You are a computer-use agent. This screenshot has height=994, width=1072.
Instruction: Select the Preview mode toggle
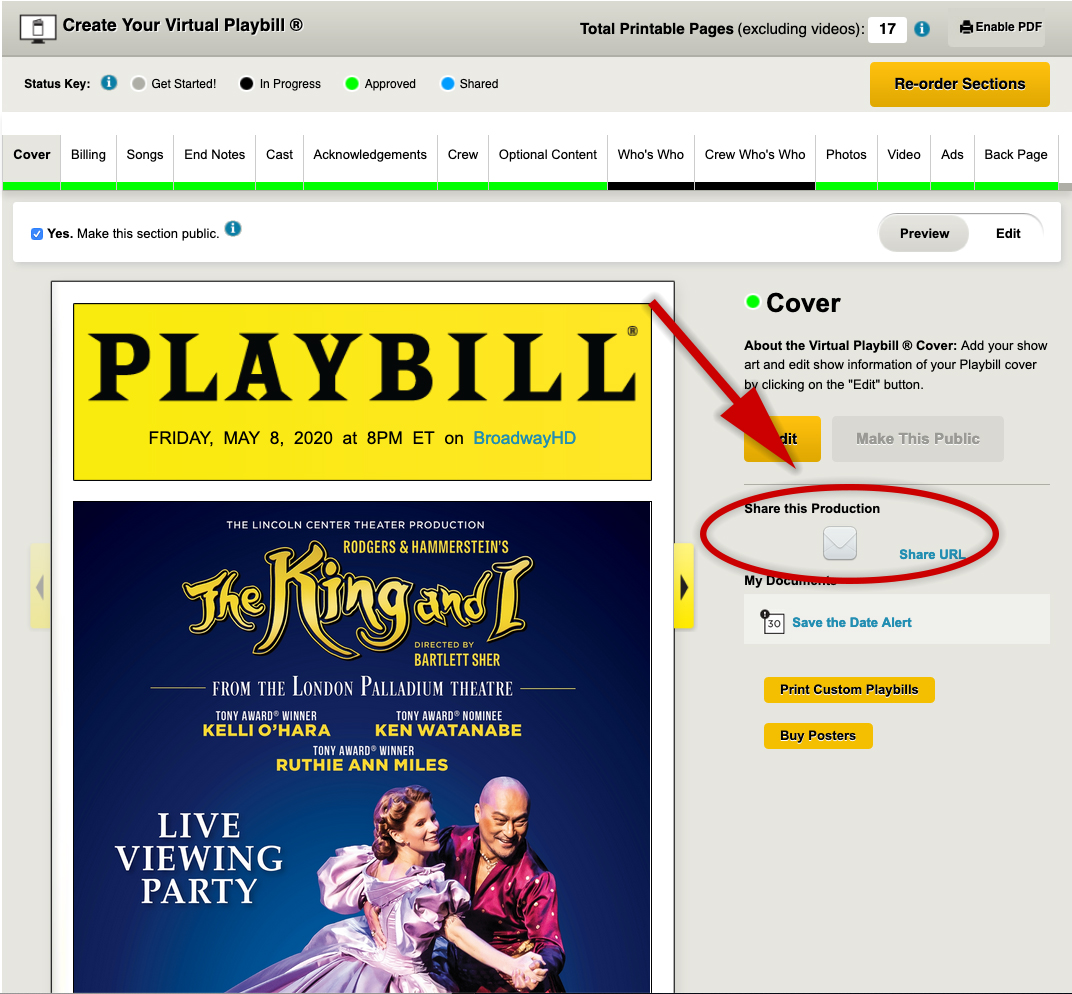(923, 233)
